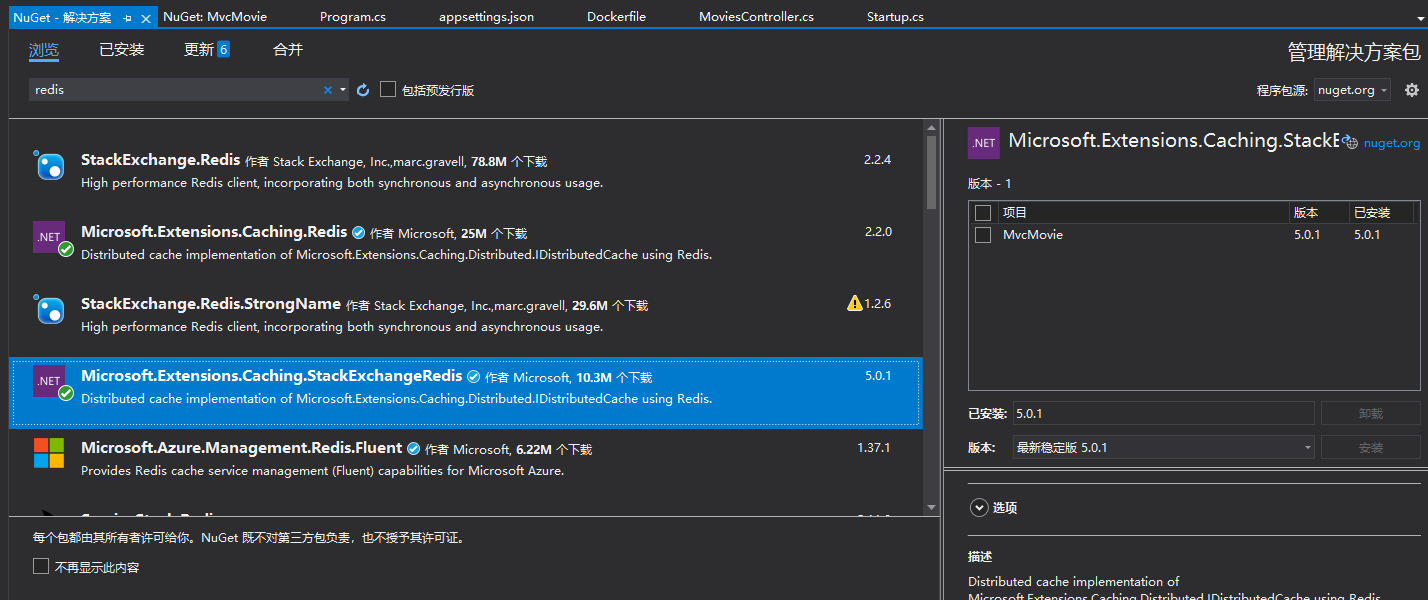Open the MoviesController.cs tab
Viewport: 1428px width, 600px height.
pos(756,17)
